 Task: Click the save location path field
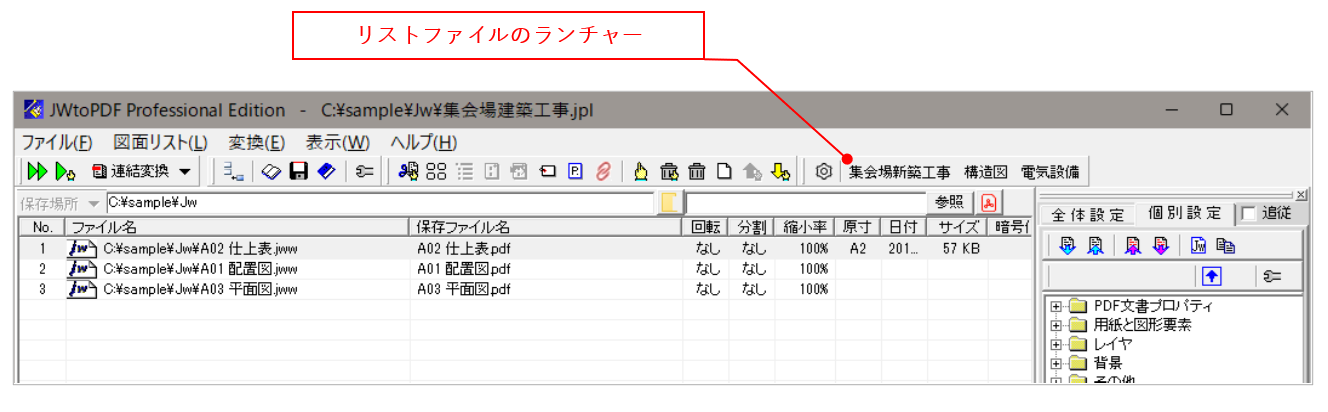coord(380,202)
